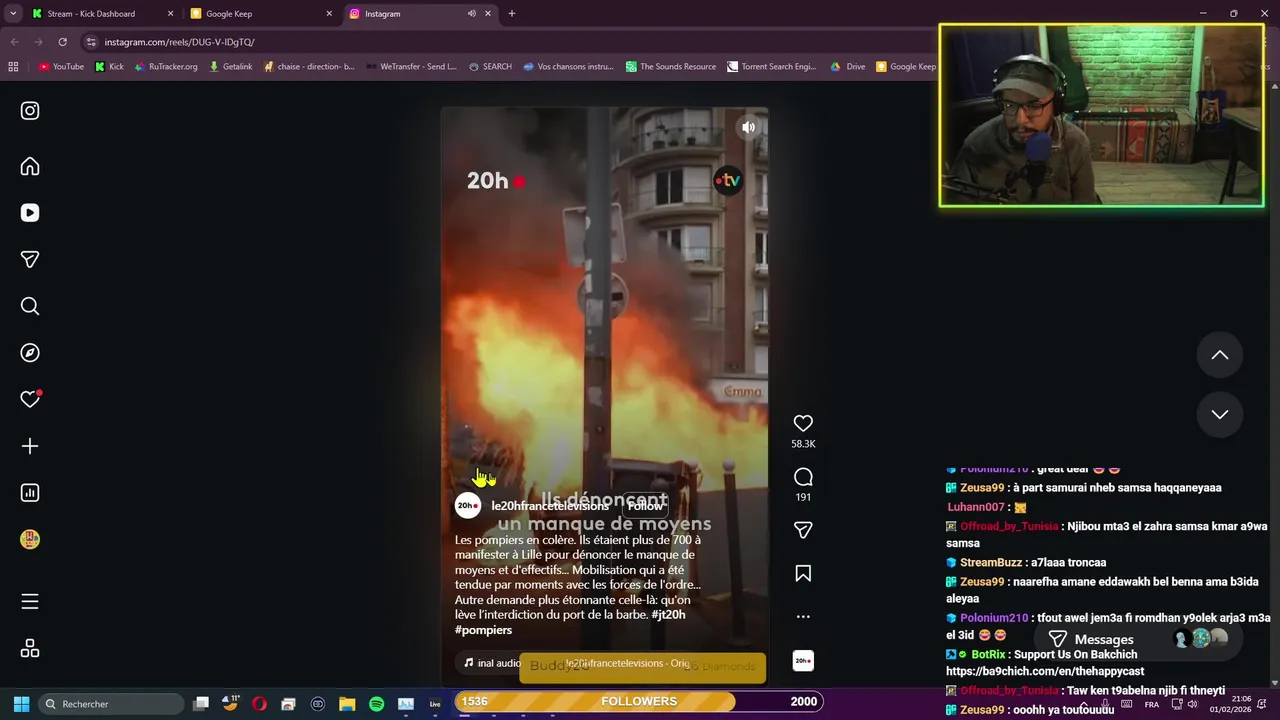Open the WeTransfer bookmark
1280x720 pixels.
[411, 67]
